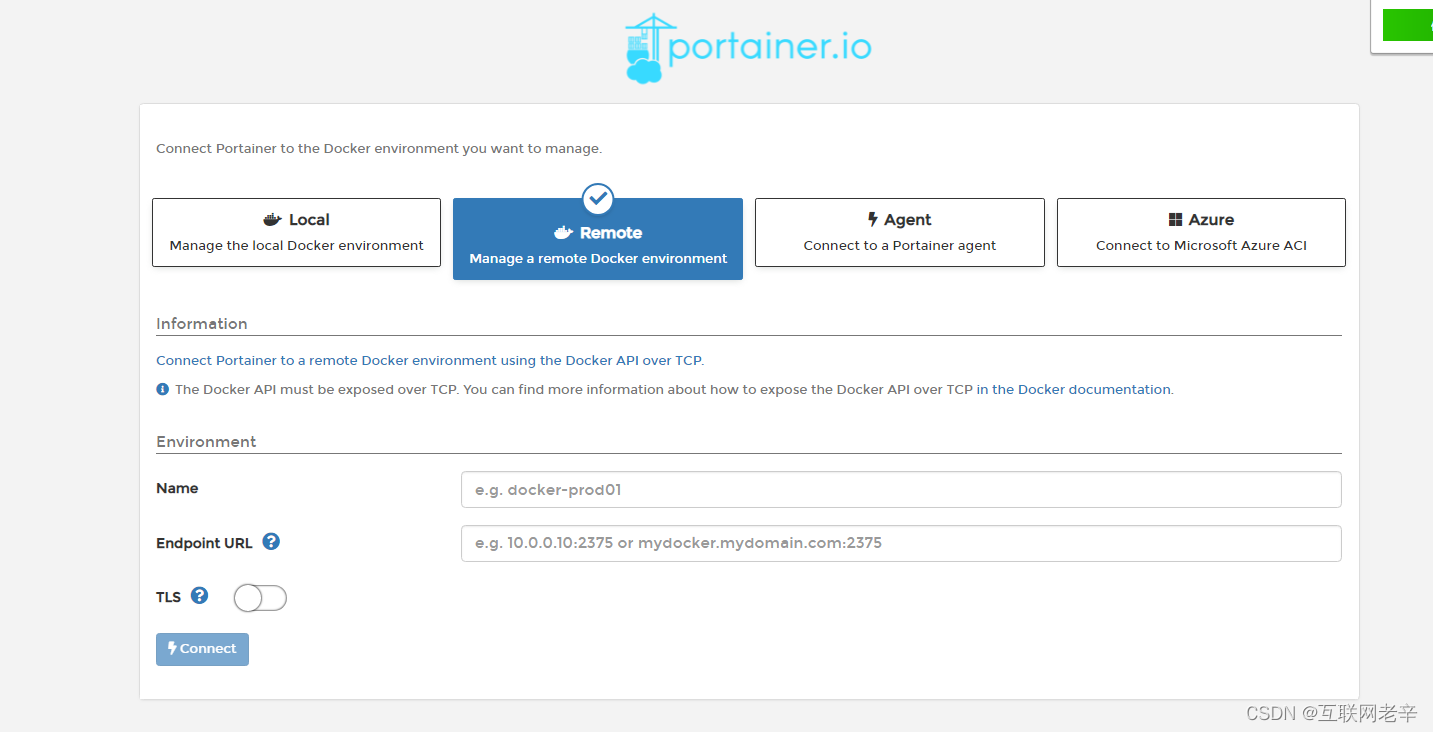1433x732 pixels.
Task: Open the Endpoint URL help tooltip icon
Action: pos(271,542)
